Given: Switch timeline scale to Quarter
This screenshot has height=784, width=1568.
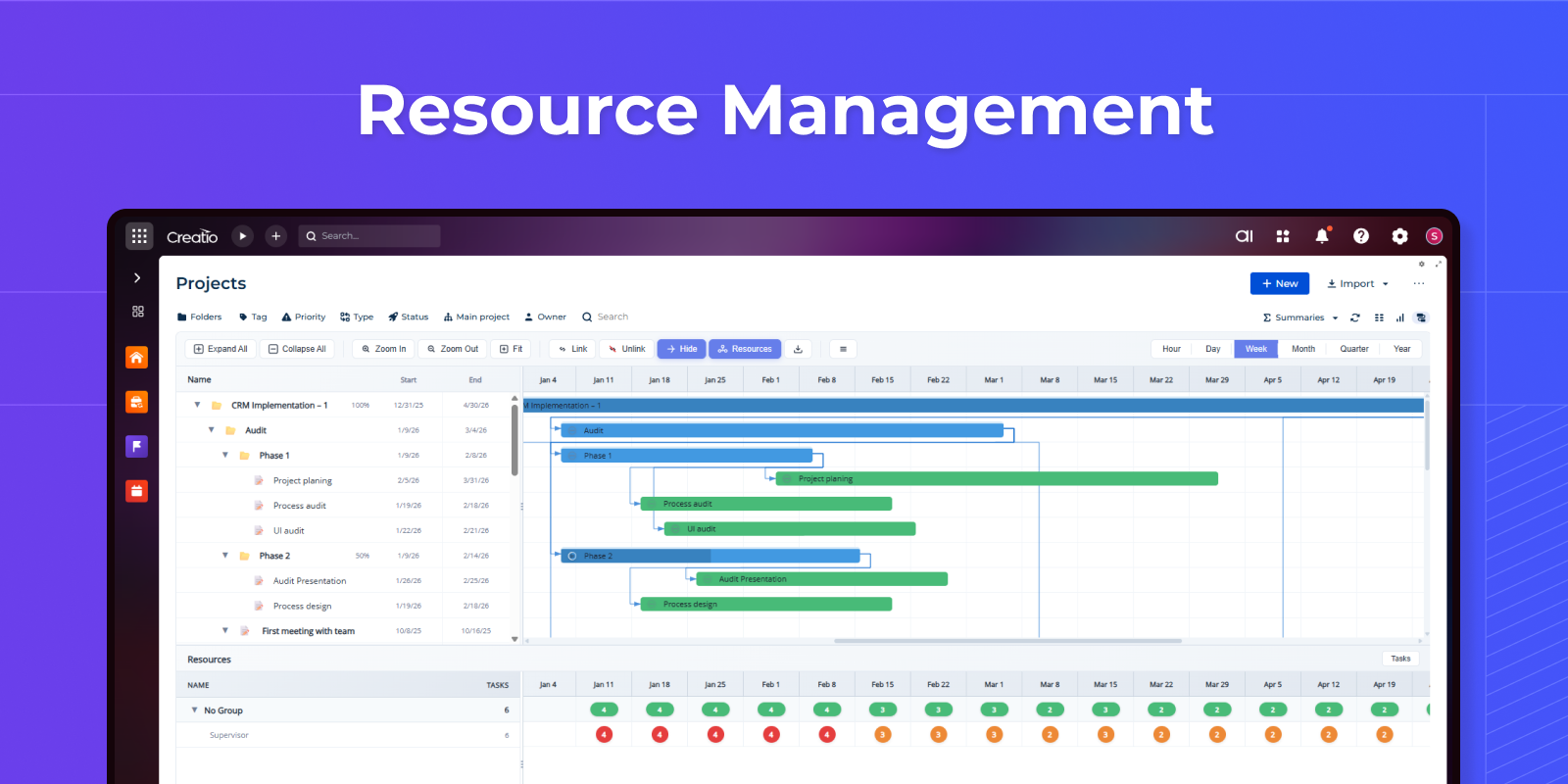Looking at the screenshot, I should coord(1353,349).
